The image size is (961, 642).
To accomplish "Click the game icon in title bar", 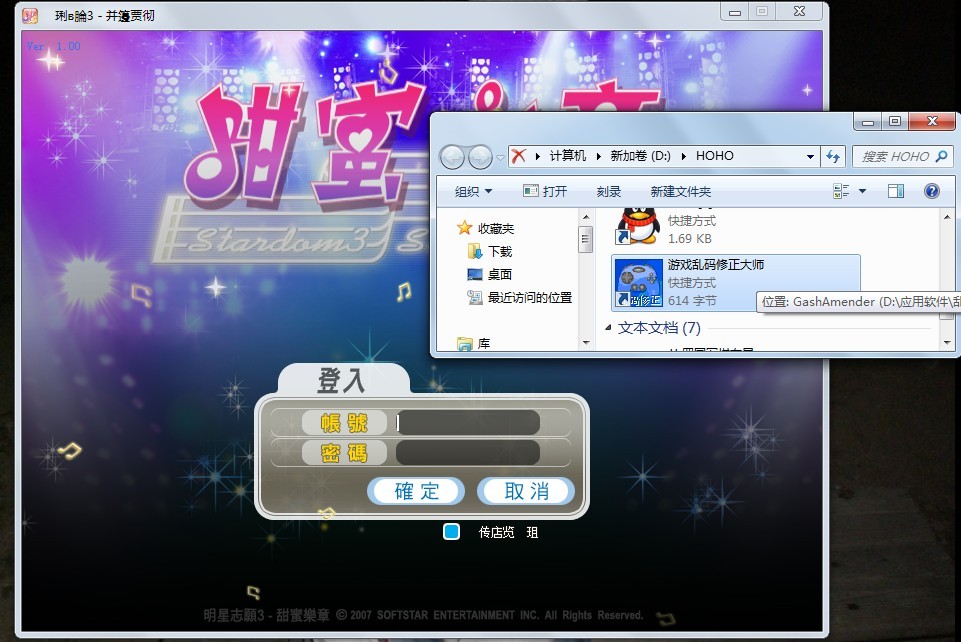I will pos(31,15).
